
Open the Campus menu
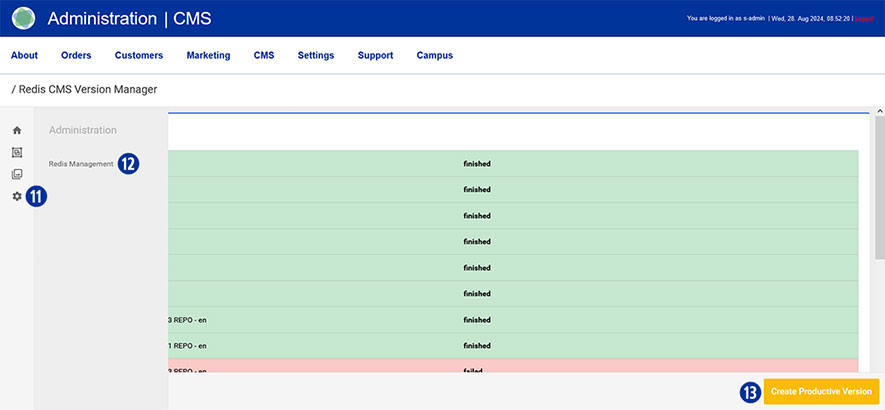[434, 55]
